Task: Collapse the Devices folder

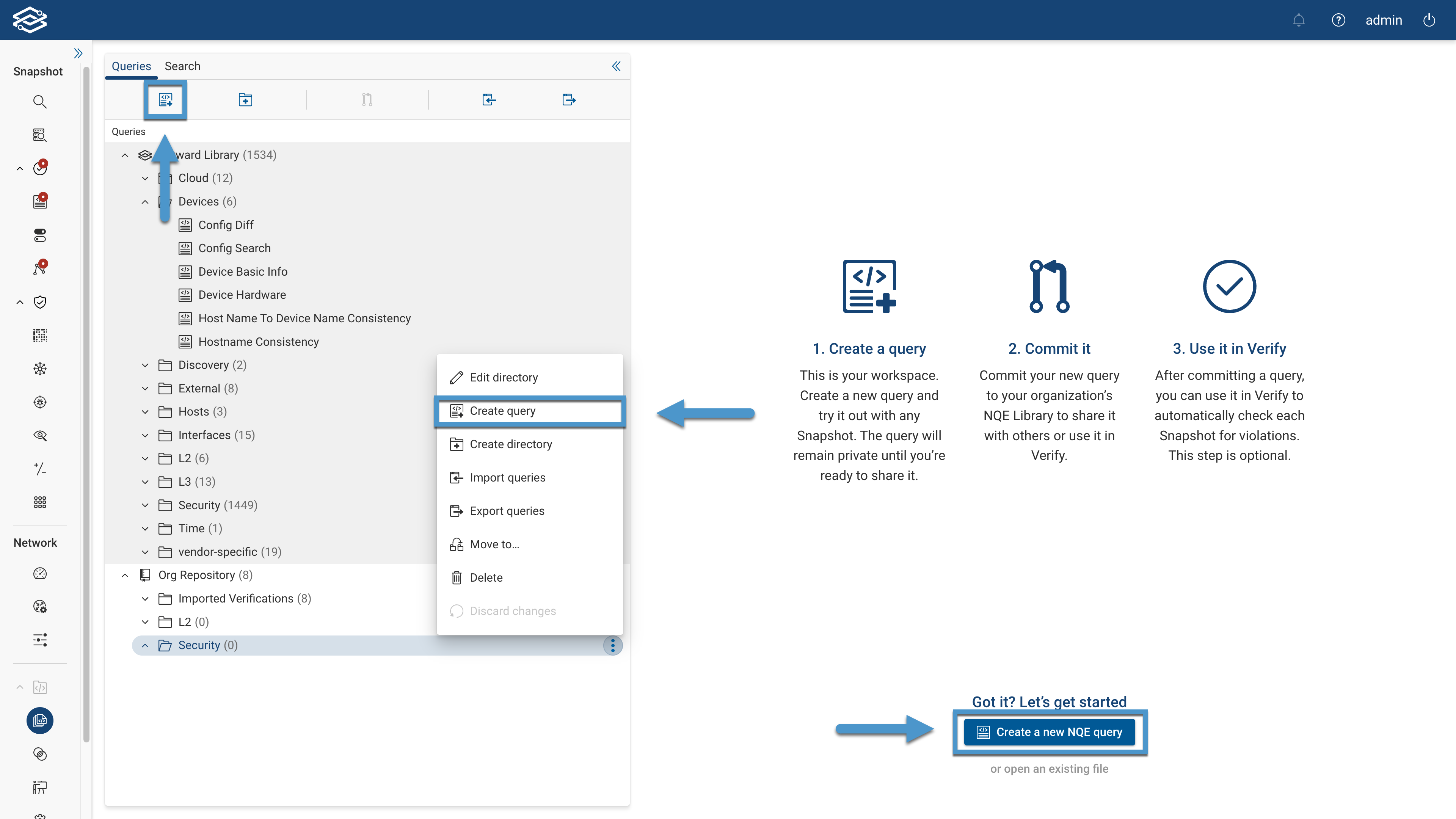Action: (x=145, y=202)
